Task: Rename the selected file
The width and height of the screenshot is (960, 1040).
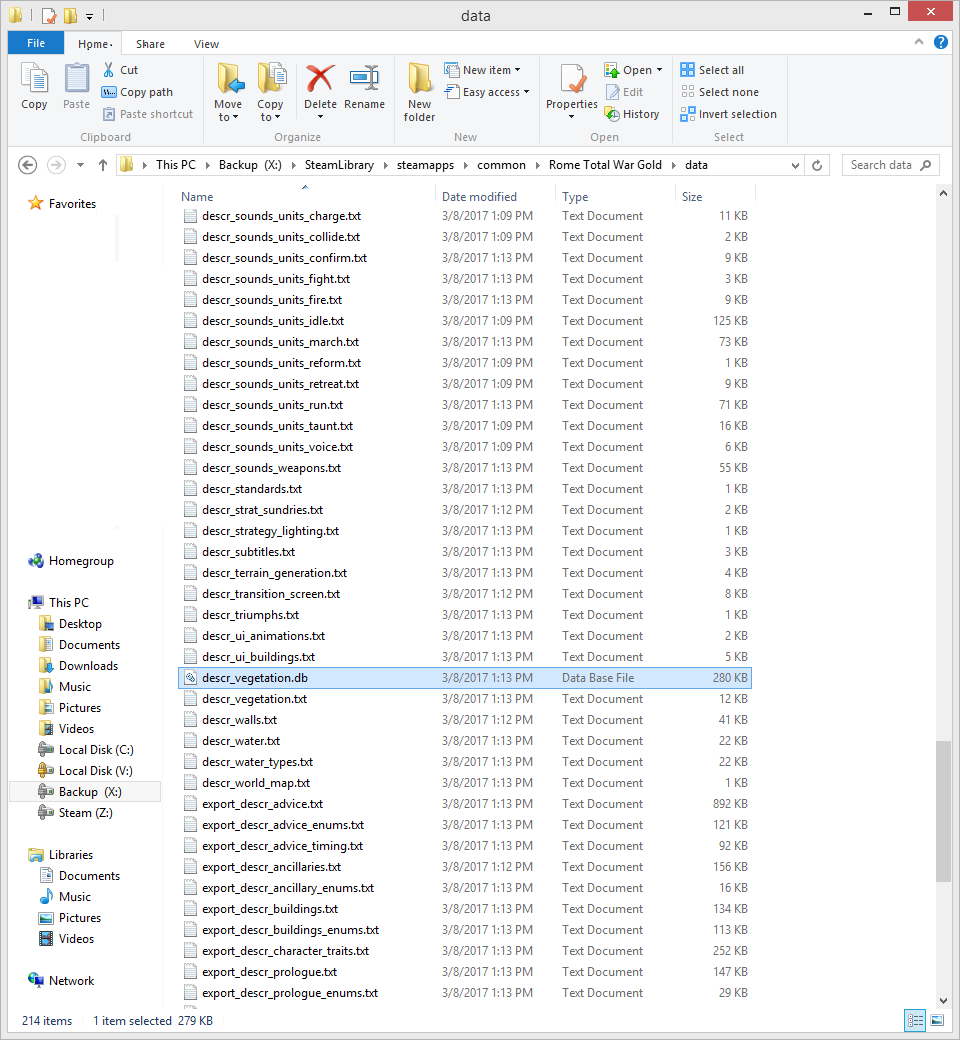Action: 364,86
